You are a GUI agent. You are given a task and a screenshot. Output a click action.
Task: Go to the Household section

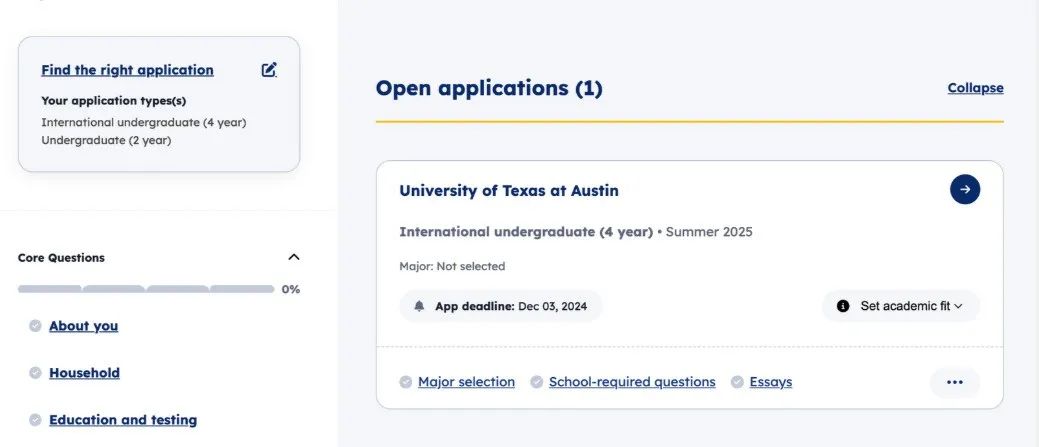[x=84, y=373]
